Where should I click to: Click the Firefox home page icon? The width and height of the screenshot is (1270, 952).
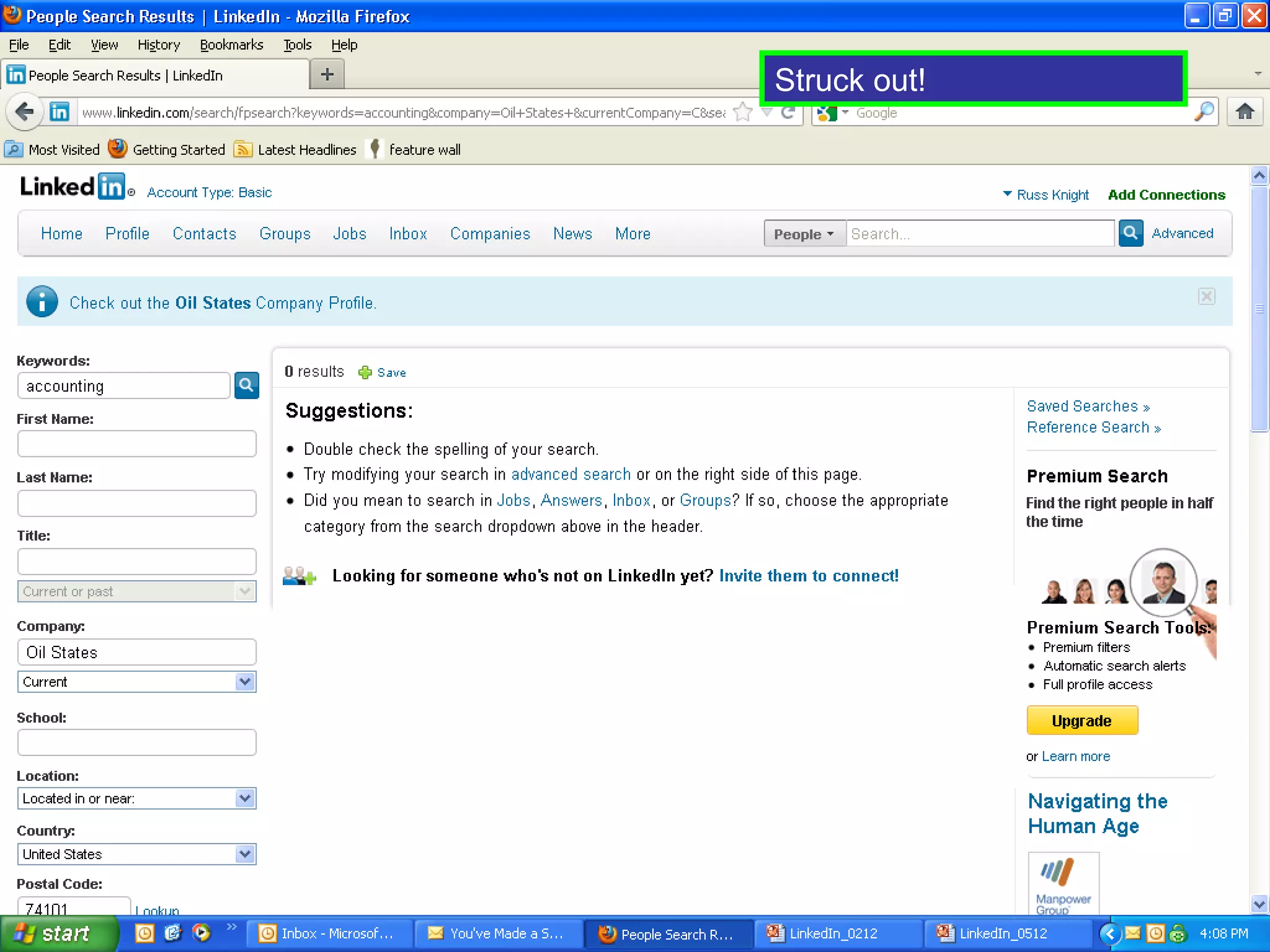(1245, 112)
